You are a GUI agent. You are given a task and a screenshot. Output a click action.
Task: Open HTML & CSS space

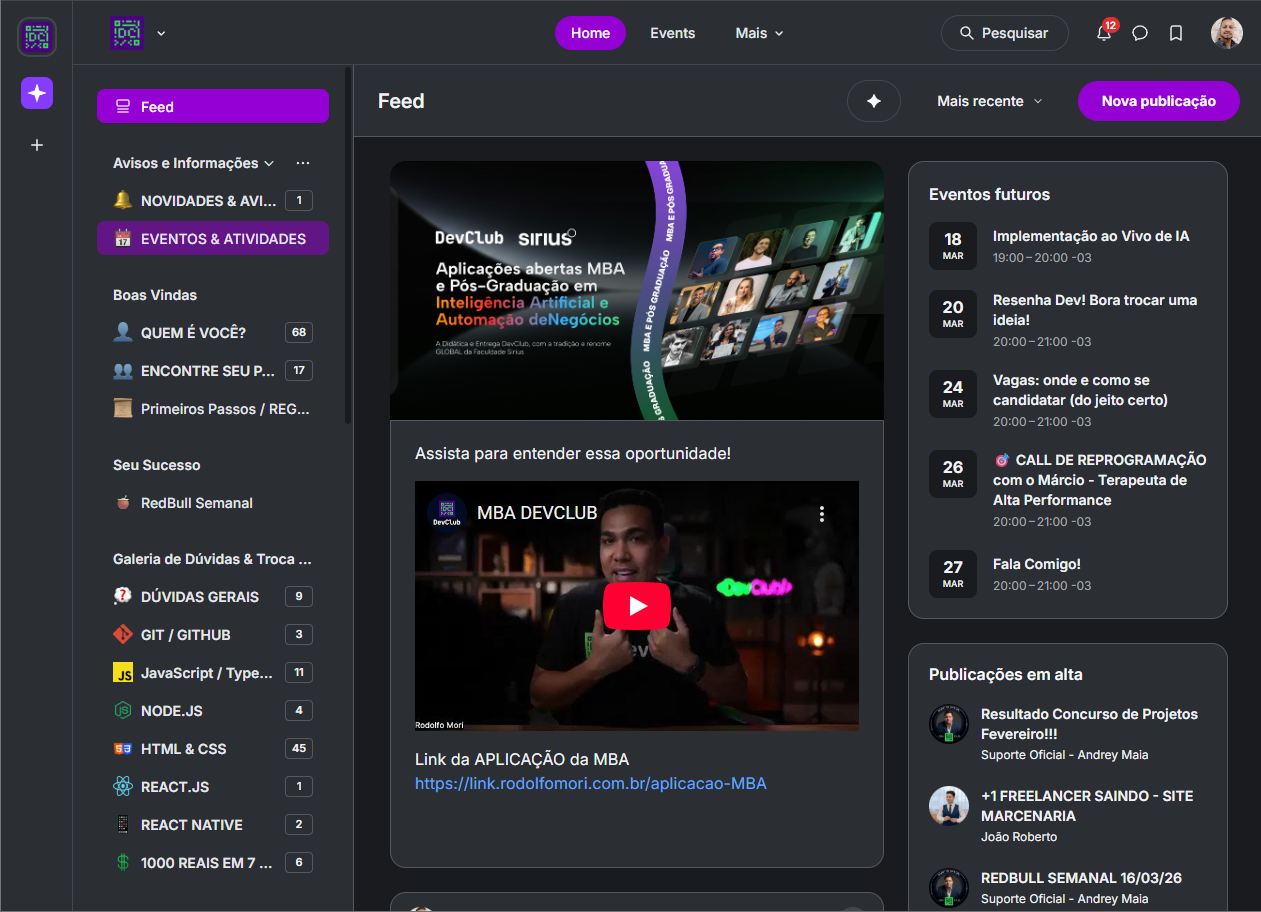[213, 749]
